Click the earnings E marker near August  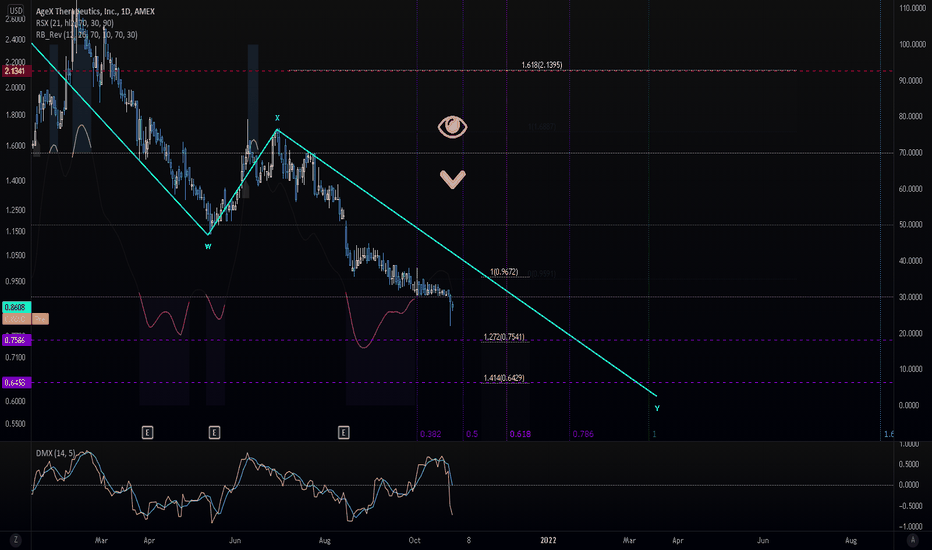[x=344, y=432]
